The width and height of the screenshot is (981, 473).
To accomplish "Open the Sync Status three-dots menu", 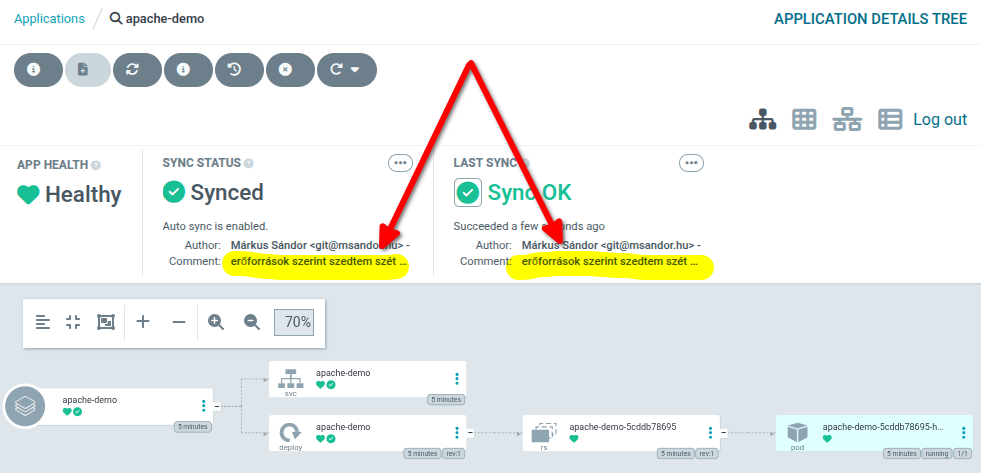I will click(x=400, y=163).
